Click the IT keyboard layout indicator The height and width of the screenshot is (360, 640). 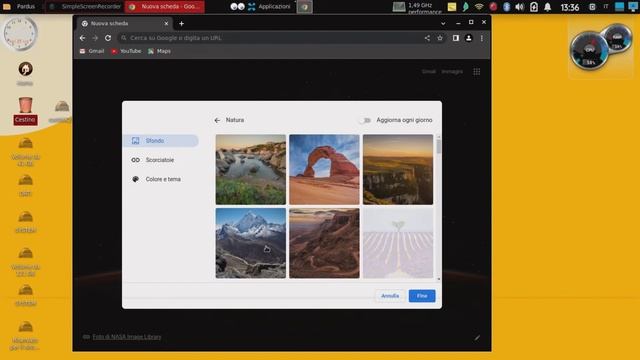(x=606, y=7)
